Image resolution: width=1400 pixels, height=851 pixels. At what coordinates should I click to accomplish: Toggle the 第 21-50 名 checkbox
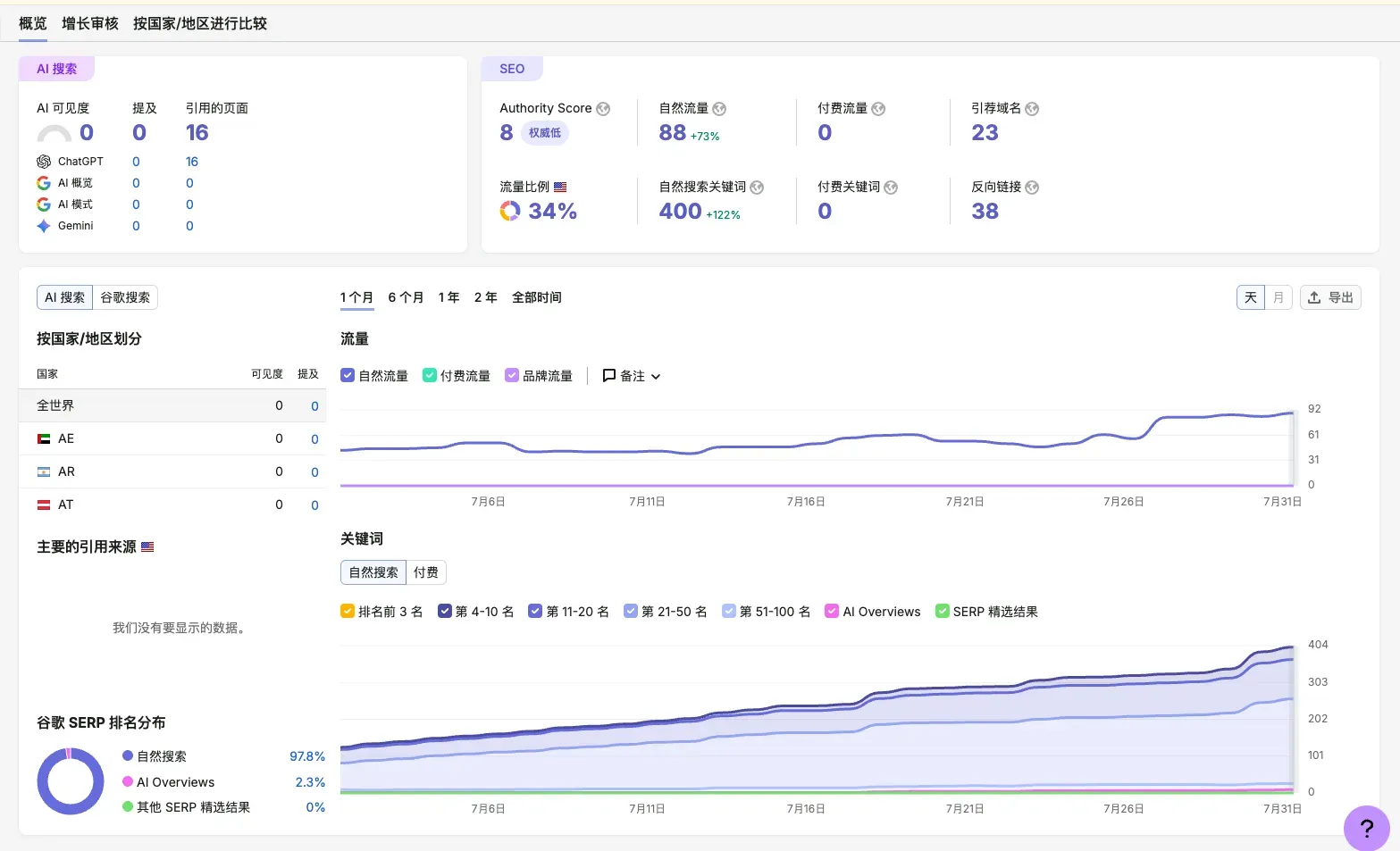[x=631, y=612]
